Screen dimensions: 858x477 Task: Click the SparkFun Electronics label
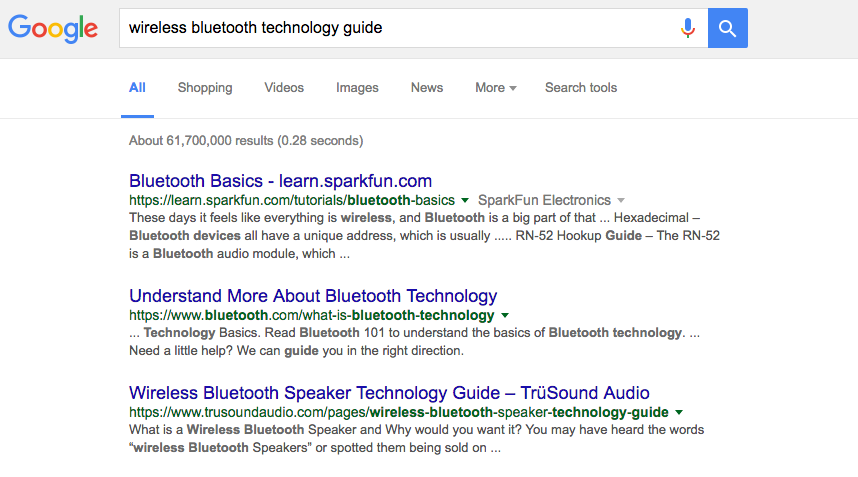click(x=544, y=200)
